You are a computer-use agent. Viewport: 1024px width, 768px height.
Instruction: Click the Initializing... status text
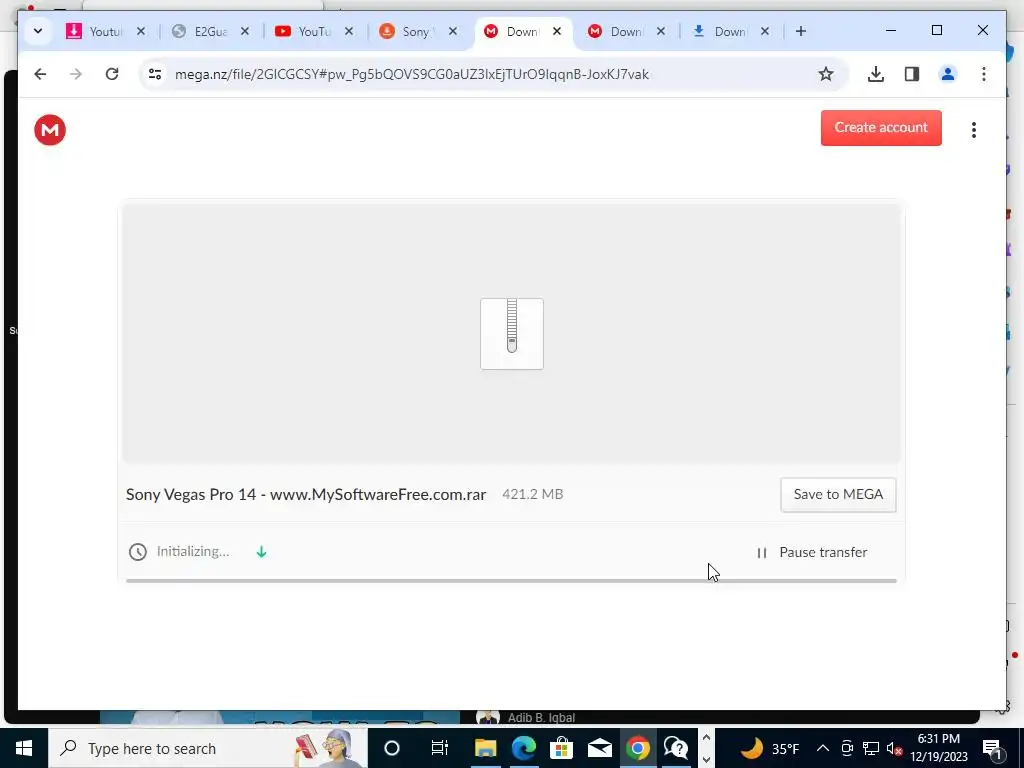pos(193,552)
